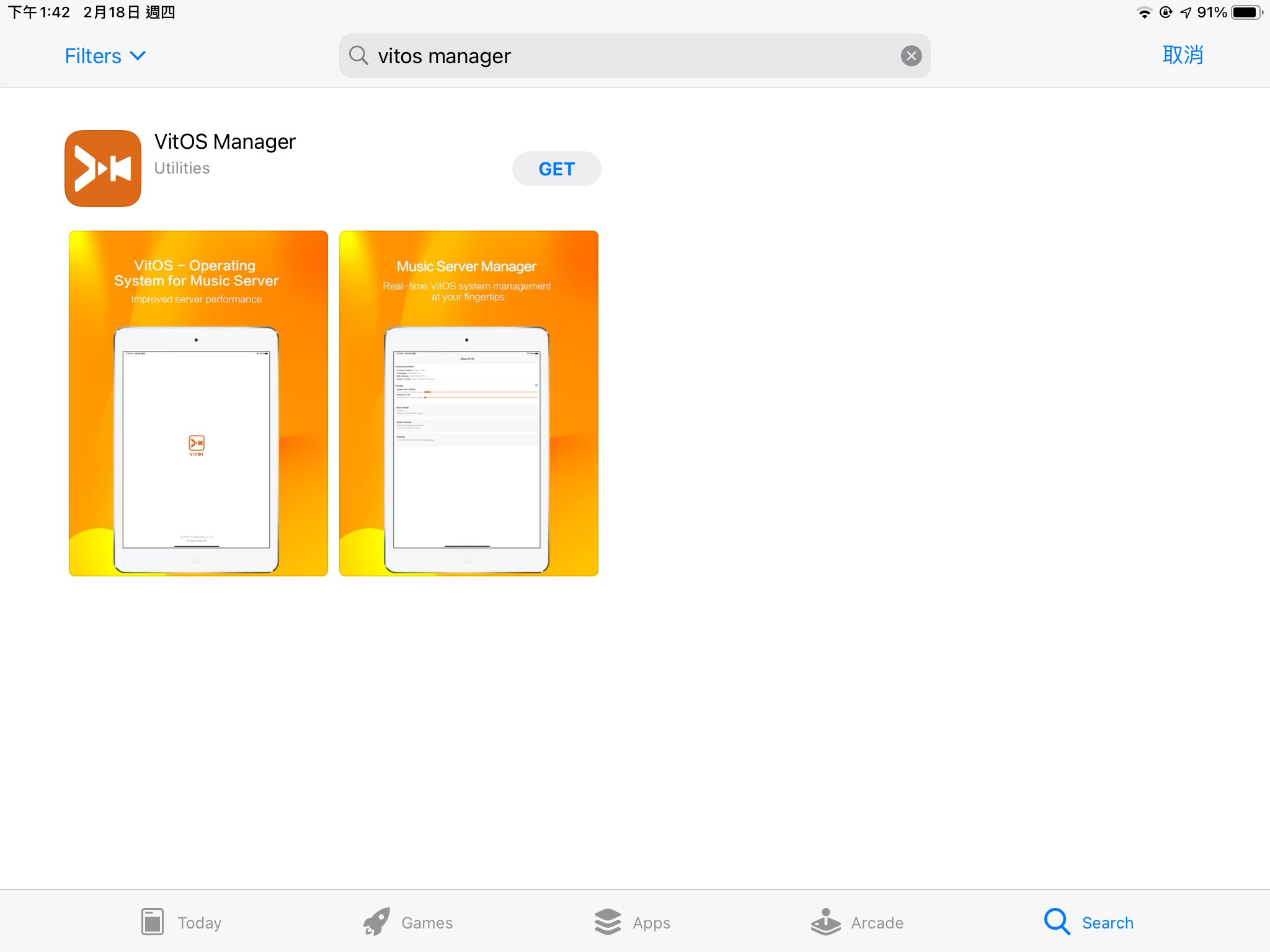Image resolution: width=1270 pixels, height=952 pixels.
Task: Tap the location arrow status icon
Action: pos(1186,12)
